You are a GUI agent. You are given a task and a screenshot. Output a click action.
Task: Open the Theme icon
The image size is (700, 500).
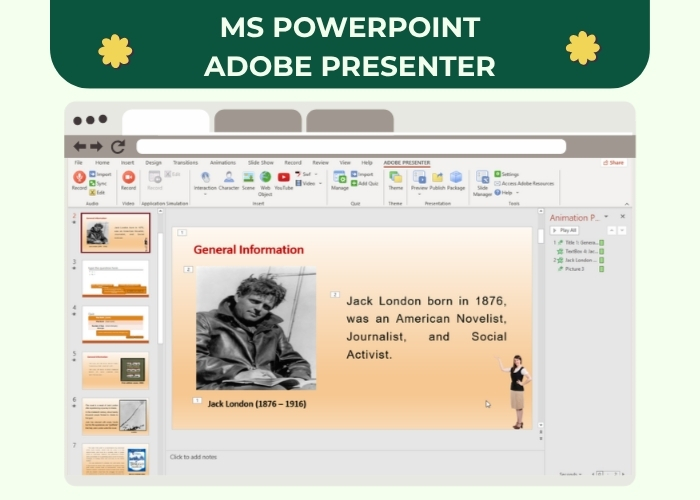click(396, 177)
